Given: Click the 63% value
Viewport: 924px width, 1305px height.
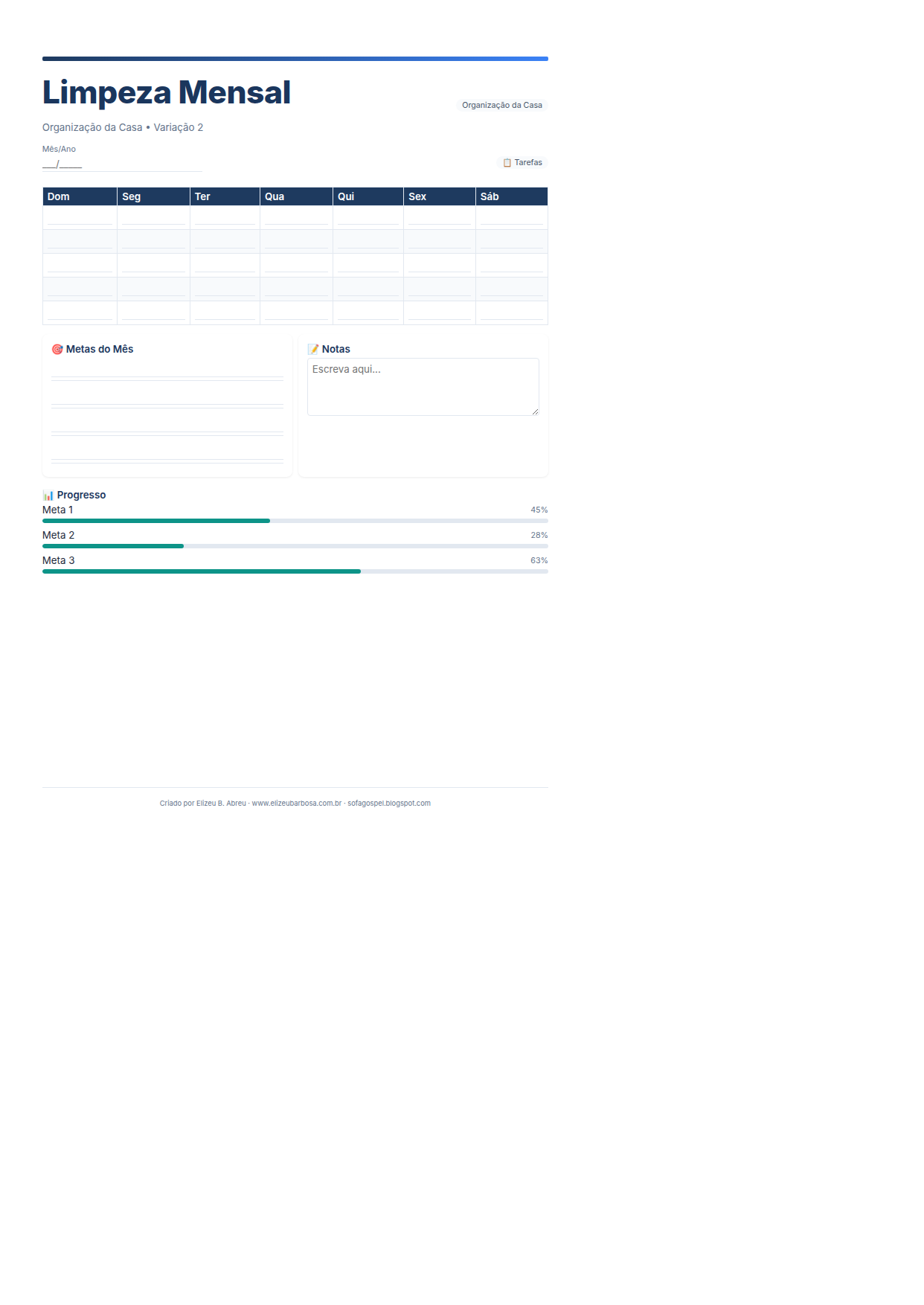Looking at the screenshot, I should 539,560.
